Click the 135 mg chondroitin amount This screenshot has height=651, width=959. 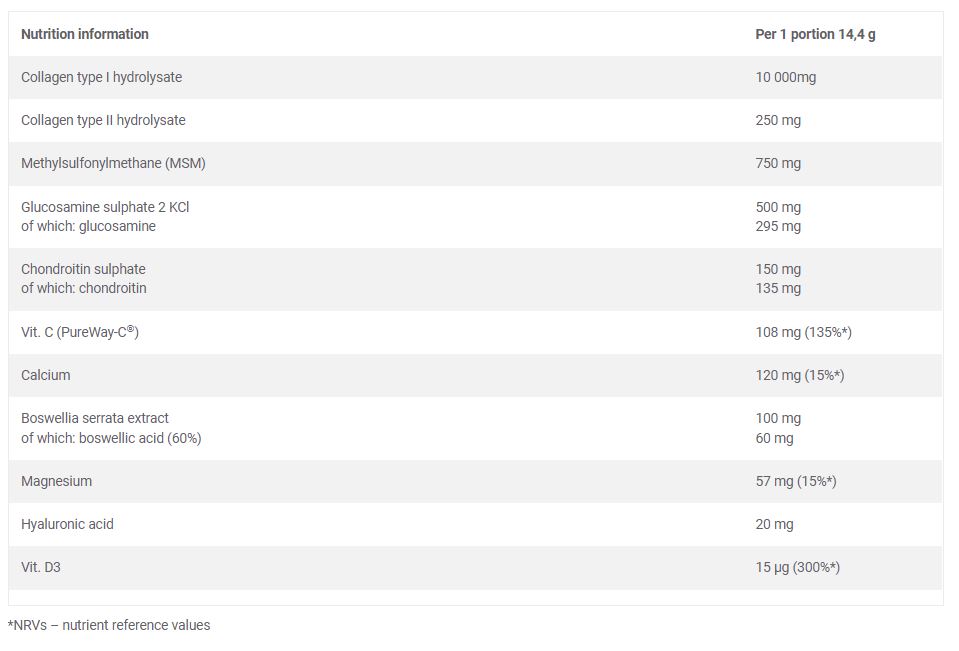point(778,288)
